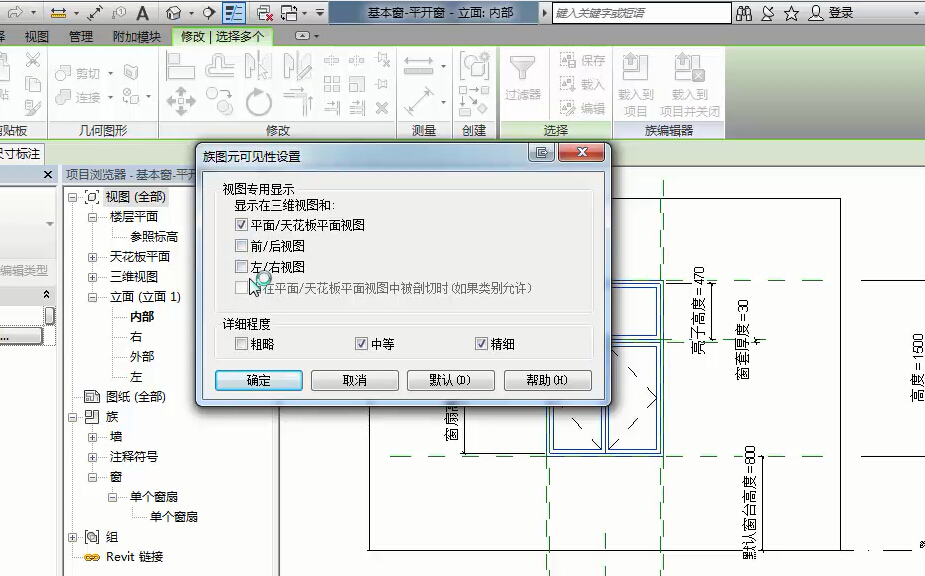The image size is (925, 576).
Task: Toggle the 粗略 detail level checkbox
Action: click(x=241, y=344)
